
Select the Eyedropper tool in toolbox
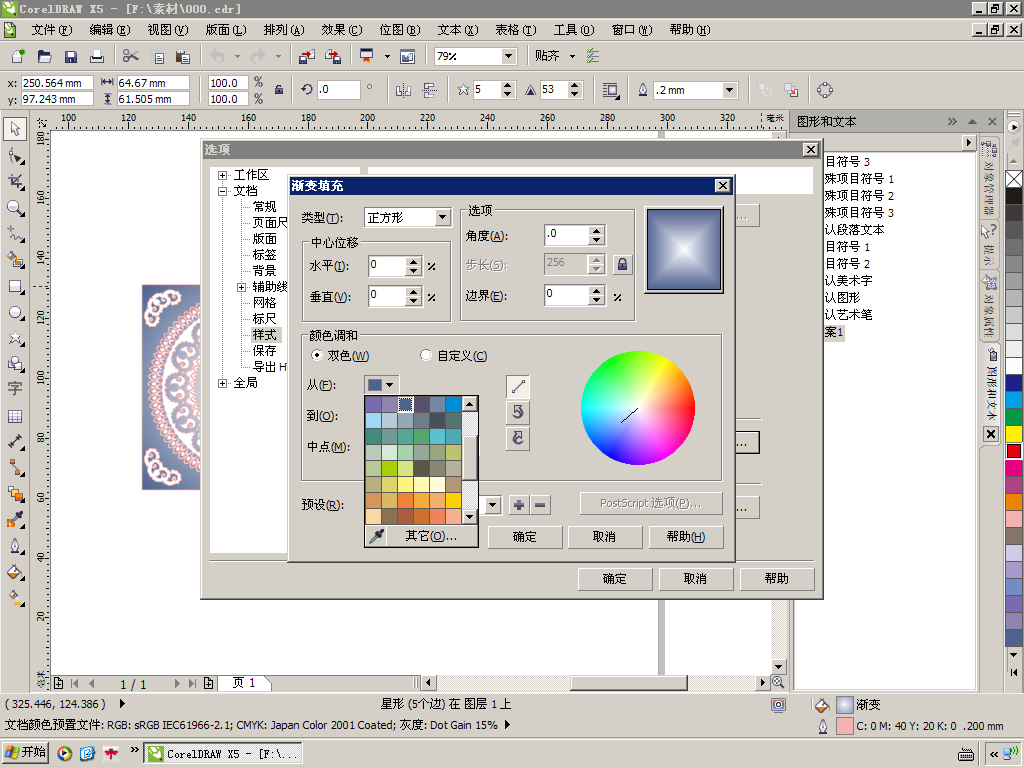(x=15, y=520)
